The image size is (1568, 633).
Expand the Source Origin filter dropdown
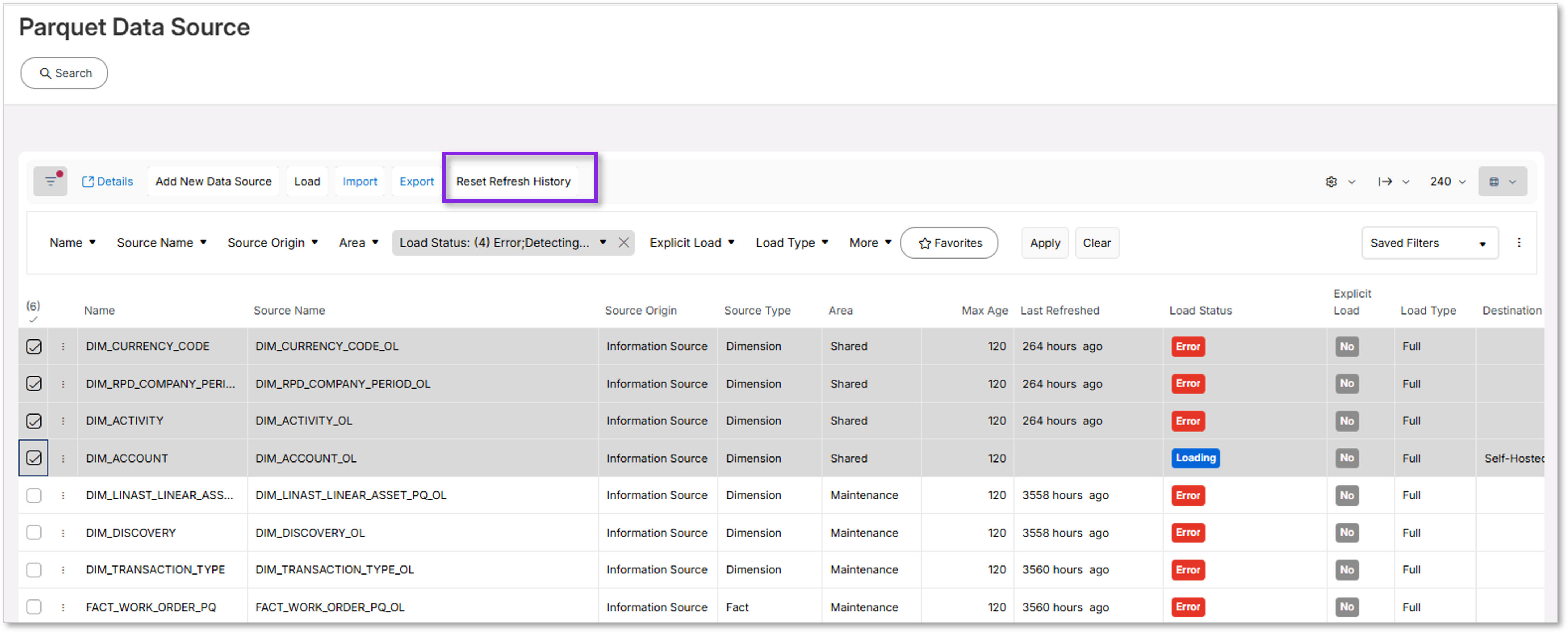273,243
